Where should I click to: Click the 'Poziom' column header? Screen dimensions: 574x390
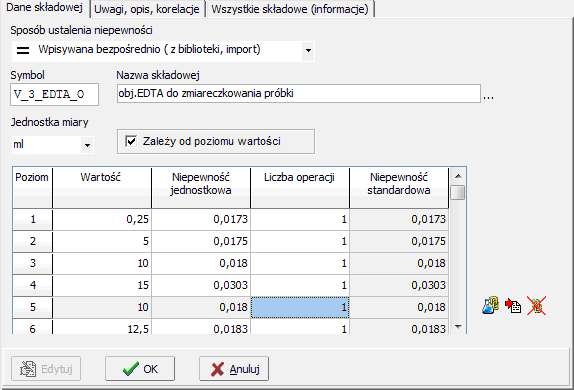[32, 188]
